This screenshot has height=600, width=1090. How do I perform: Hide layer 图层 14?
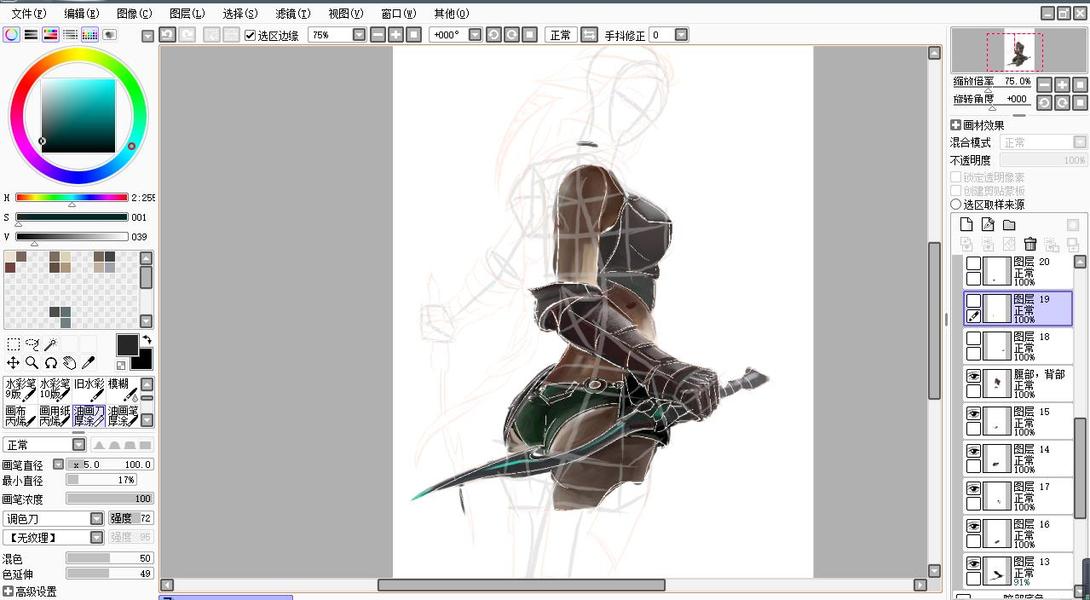[x=974, y=451]
